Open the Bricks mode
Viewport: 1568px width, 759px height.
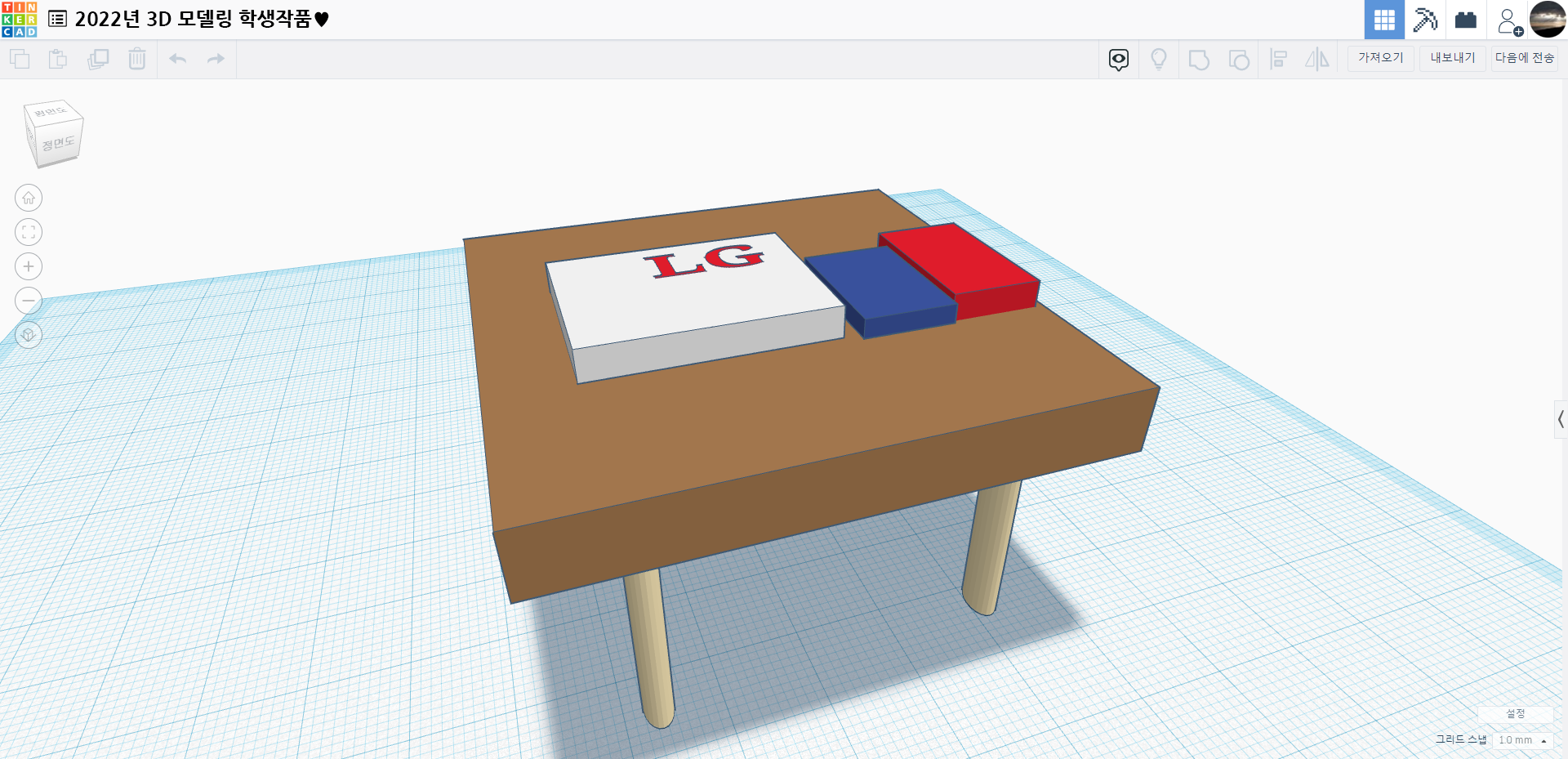coord(1466,20)
